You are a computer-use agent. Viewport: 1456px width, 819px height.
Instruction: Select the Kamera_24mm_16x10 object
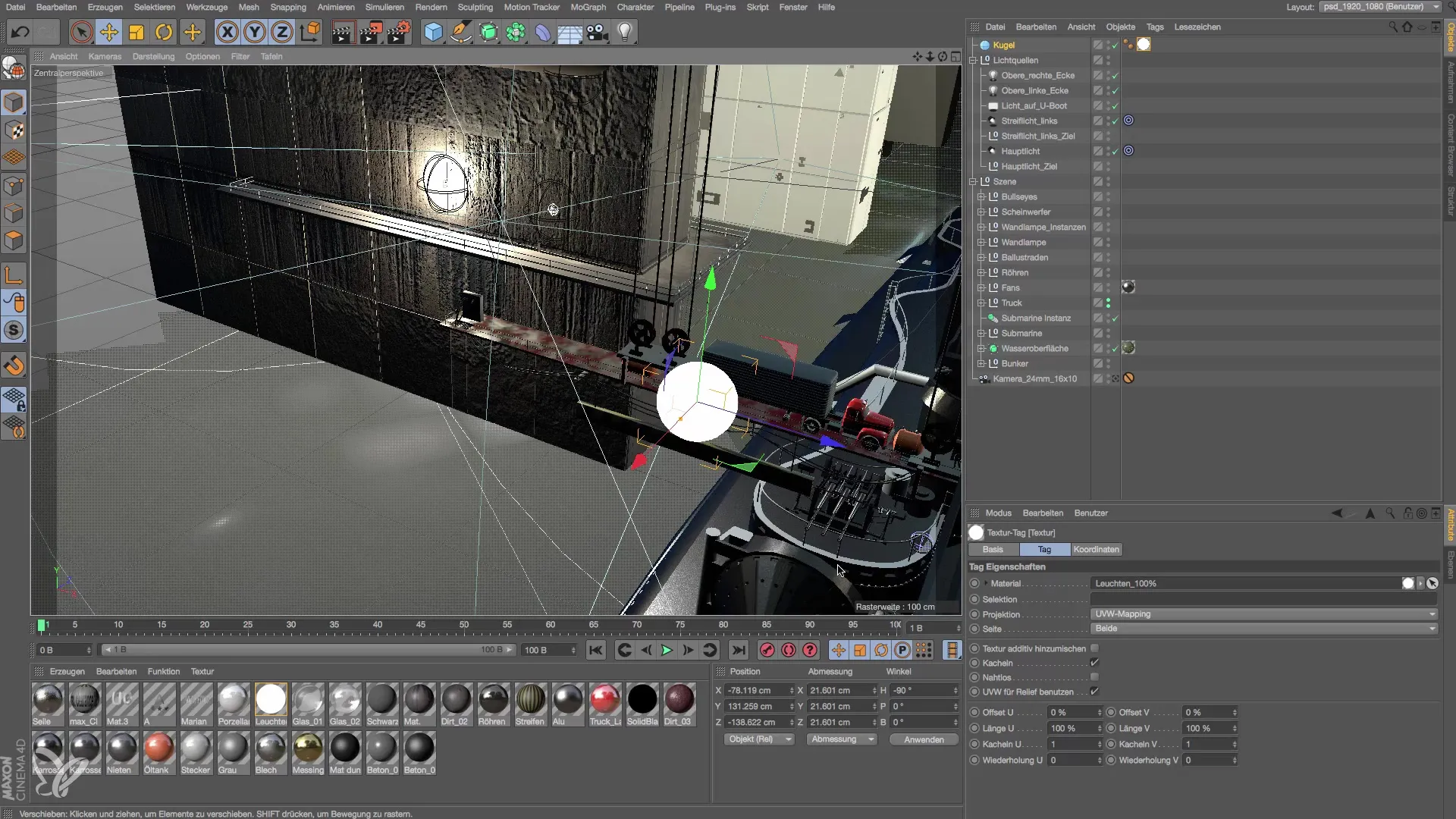coord(1034,378)
